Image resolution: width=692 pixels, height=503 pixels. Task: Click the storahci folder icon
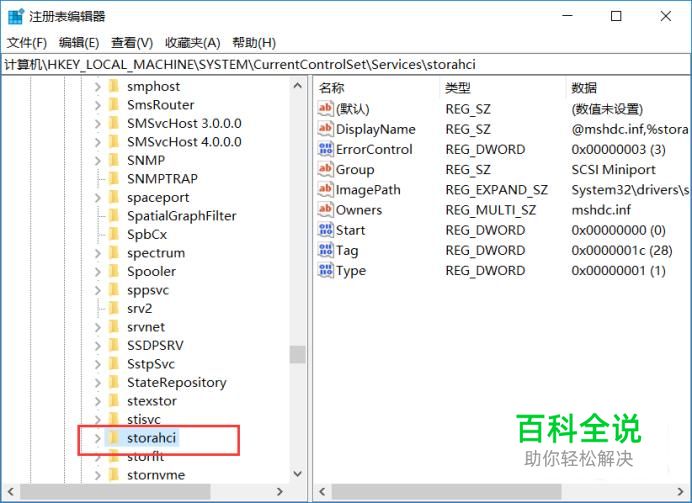pos(114,438)
